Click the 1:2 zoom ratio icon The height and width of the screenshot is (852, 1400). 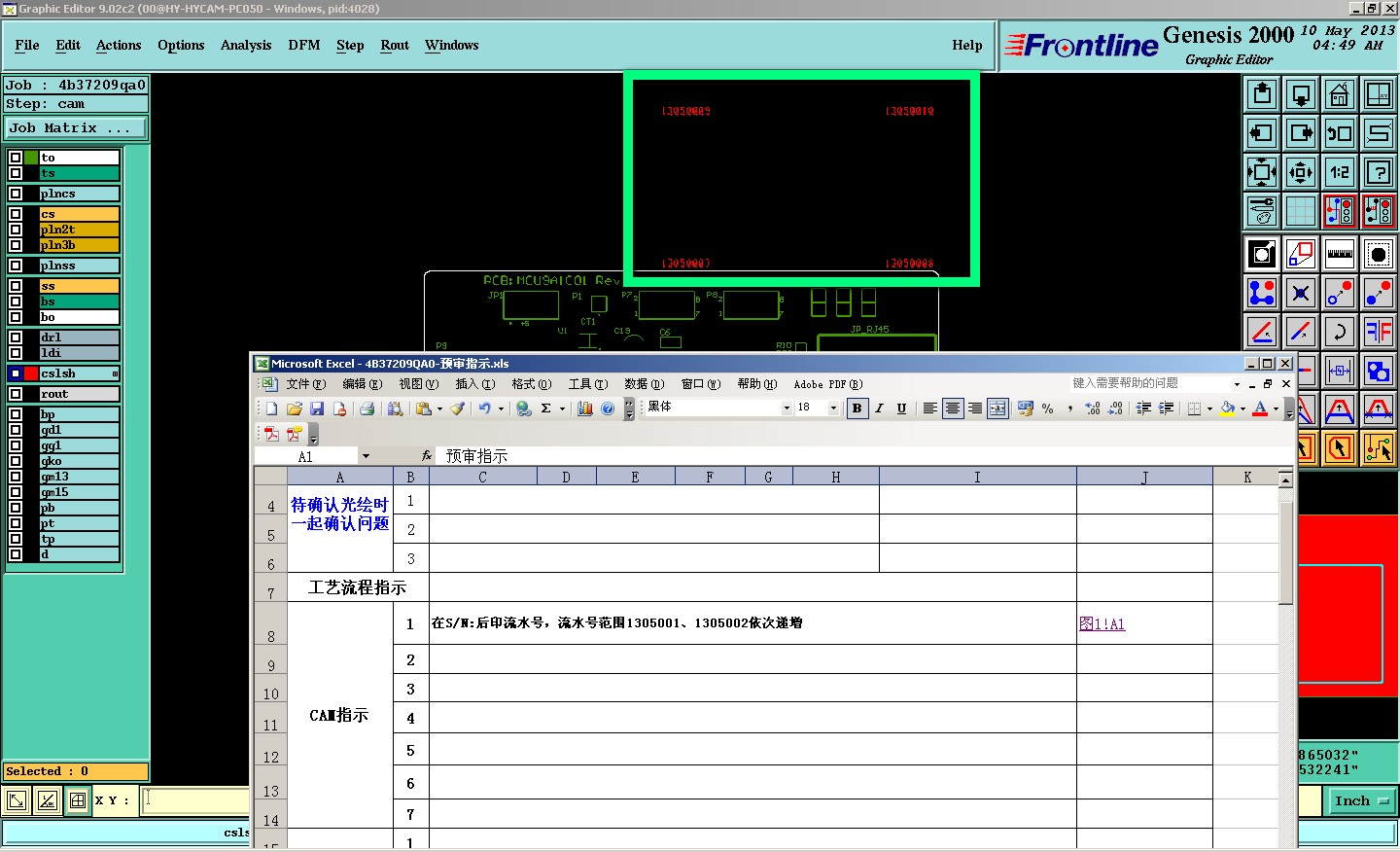coord(1340,172)
